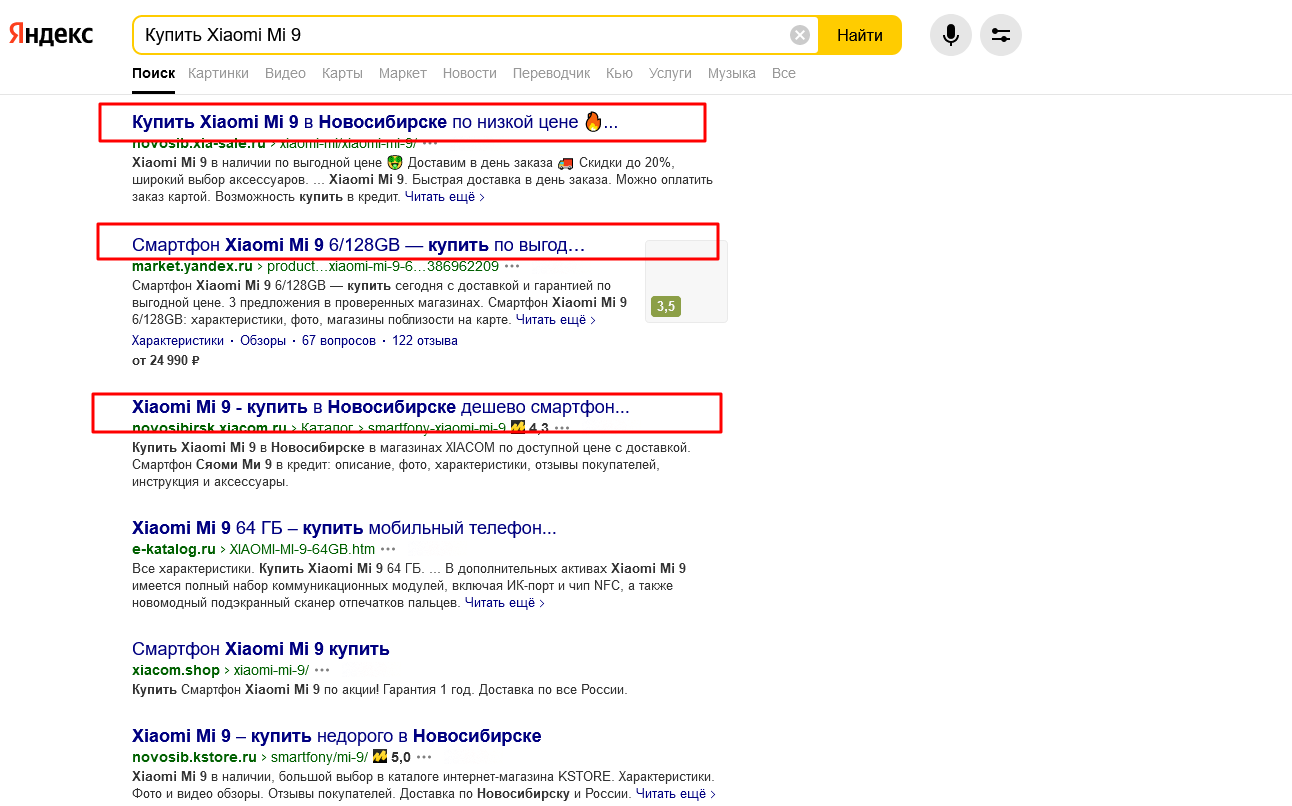Open options dots next to novosib.xia-sale.ru
The width and height of the screenshot is (1292, 806).
pyautogui.click(x=430, y=144)
